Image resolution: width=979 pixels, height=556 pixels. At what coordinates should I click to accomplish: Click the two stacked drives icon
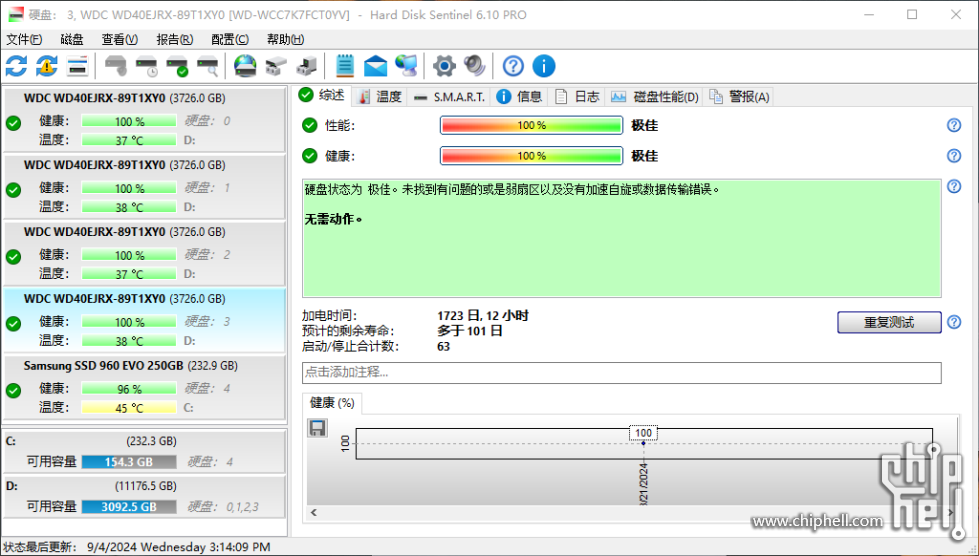point(276,66)
